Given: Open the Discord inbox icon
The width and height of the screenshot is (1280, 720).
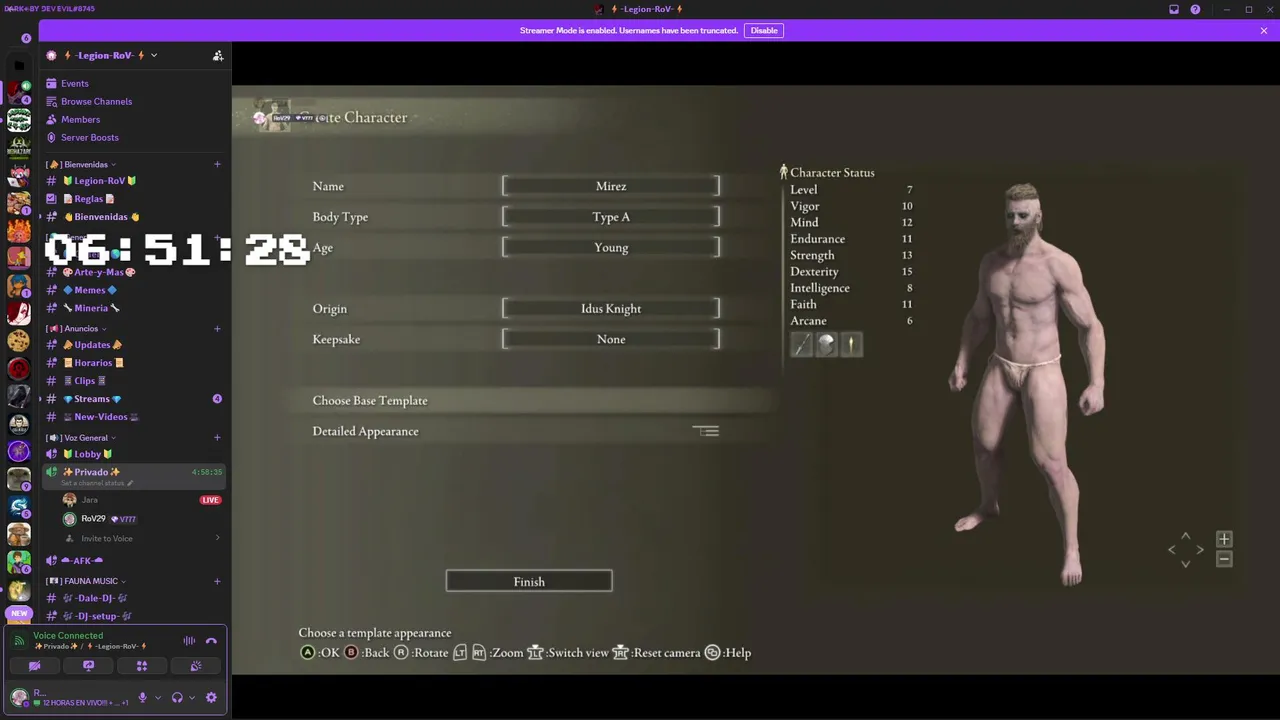Looking at the screenshot, I should coord(1174,10).
